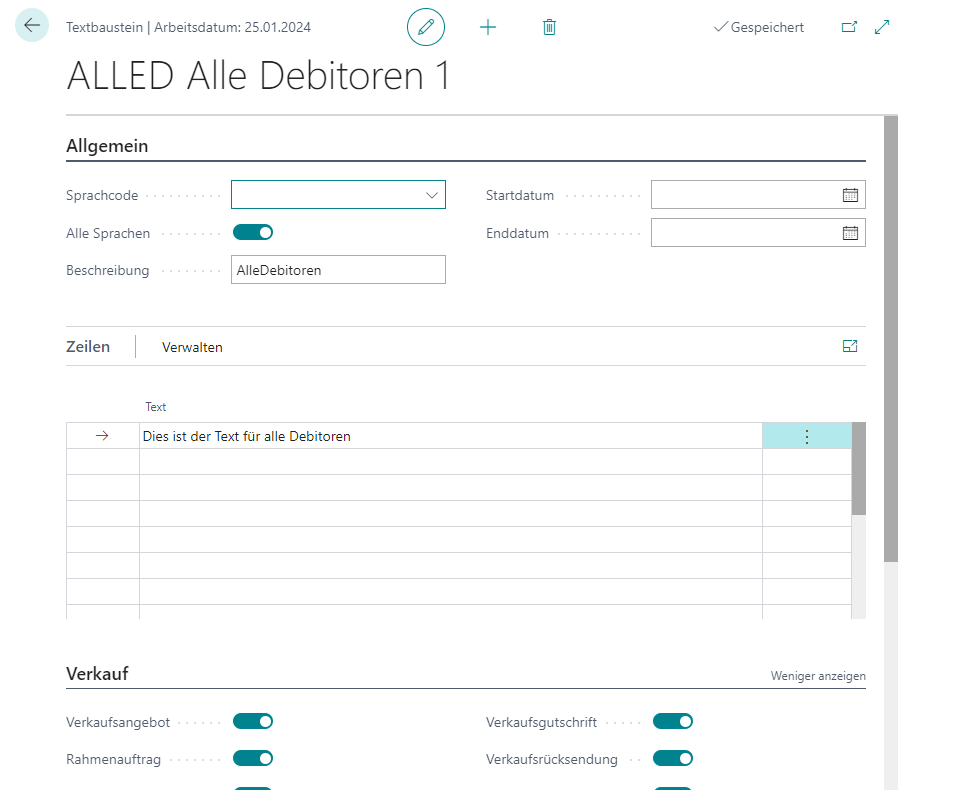956x790 pixels.
Task: Turn off the Verkaufsgutschrift toggle
Action: coord(673,721)
